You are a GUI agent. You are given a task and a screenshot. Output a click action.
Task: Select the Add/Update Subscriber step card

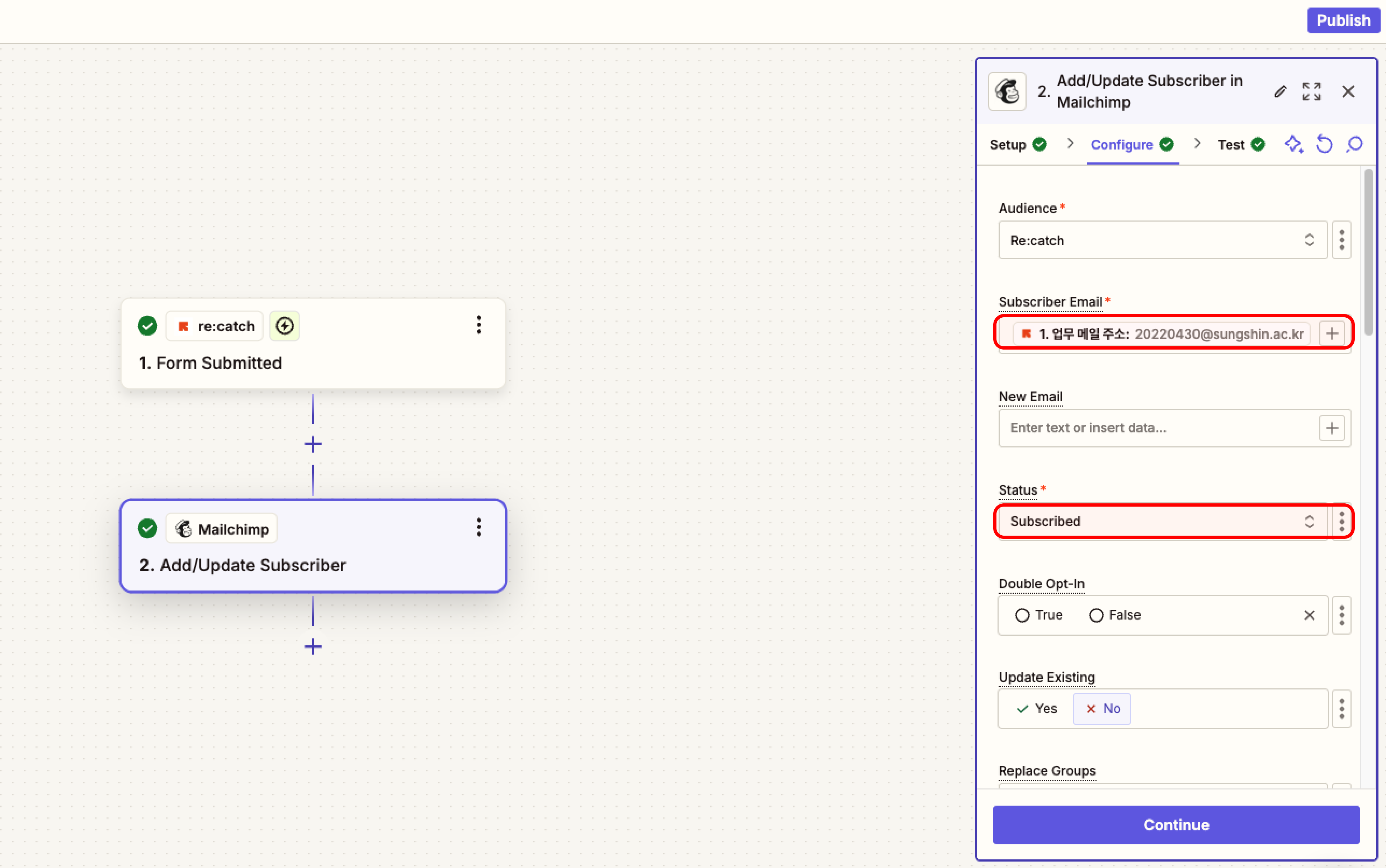[313, 546]
